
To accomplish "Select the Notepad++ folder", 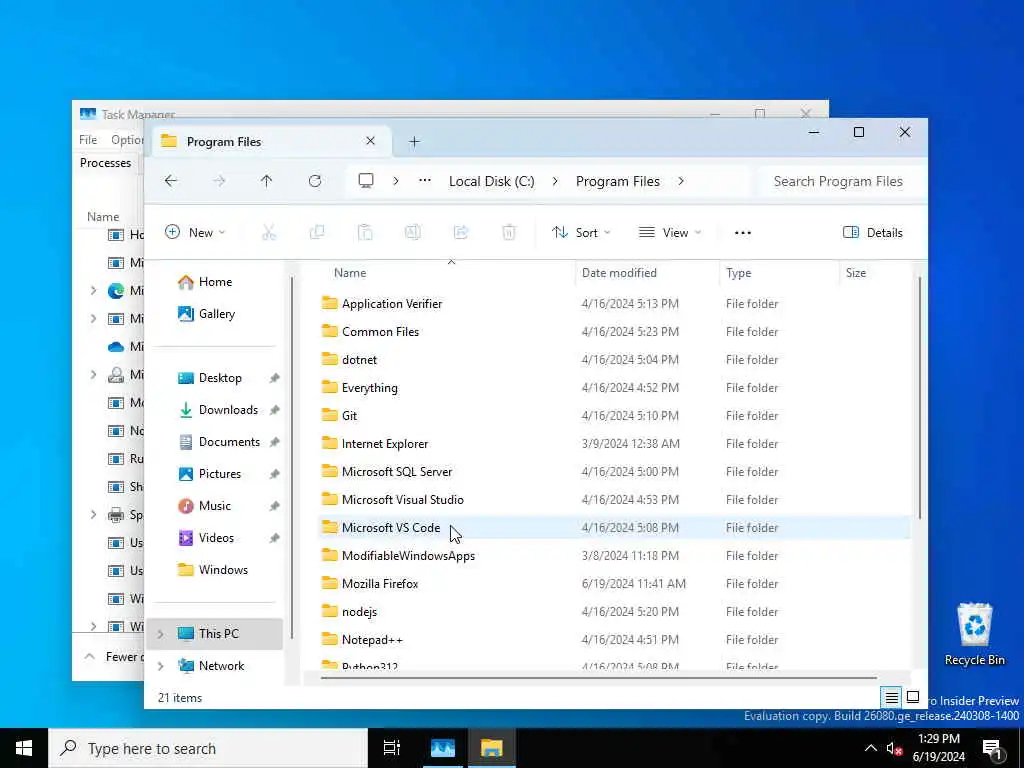I will 614,640.
